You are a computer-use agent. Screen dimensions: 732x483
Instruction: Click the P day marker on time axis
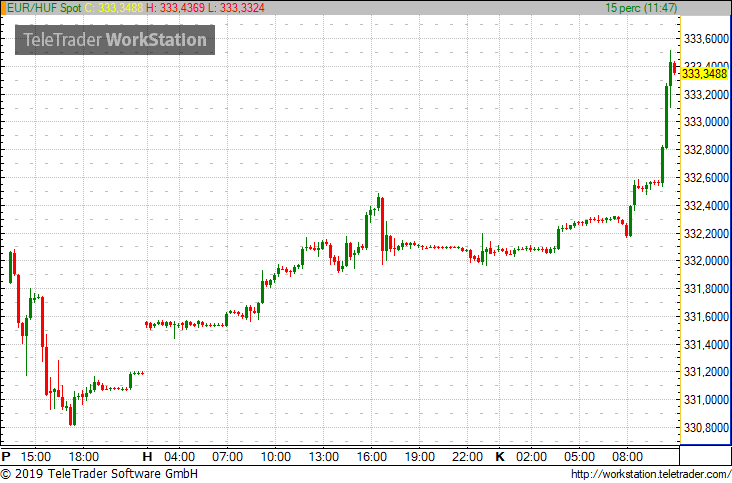click(6, 456)
